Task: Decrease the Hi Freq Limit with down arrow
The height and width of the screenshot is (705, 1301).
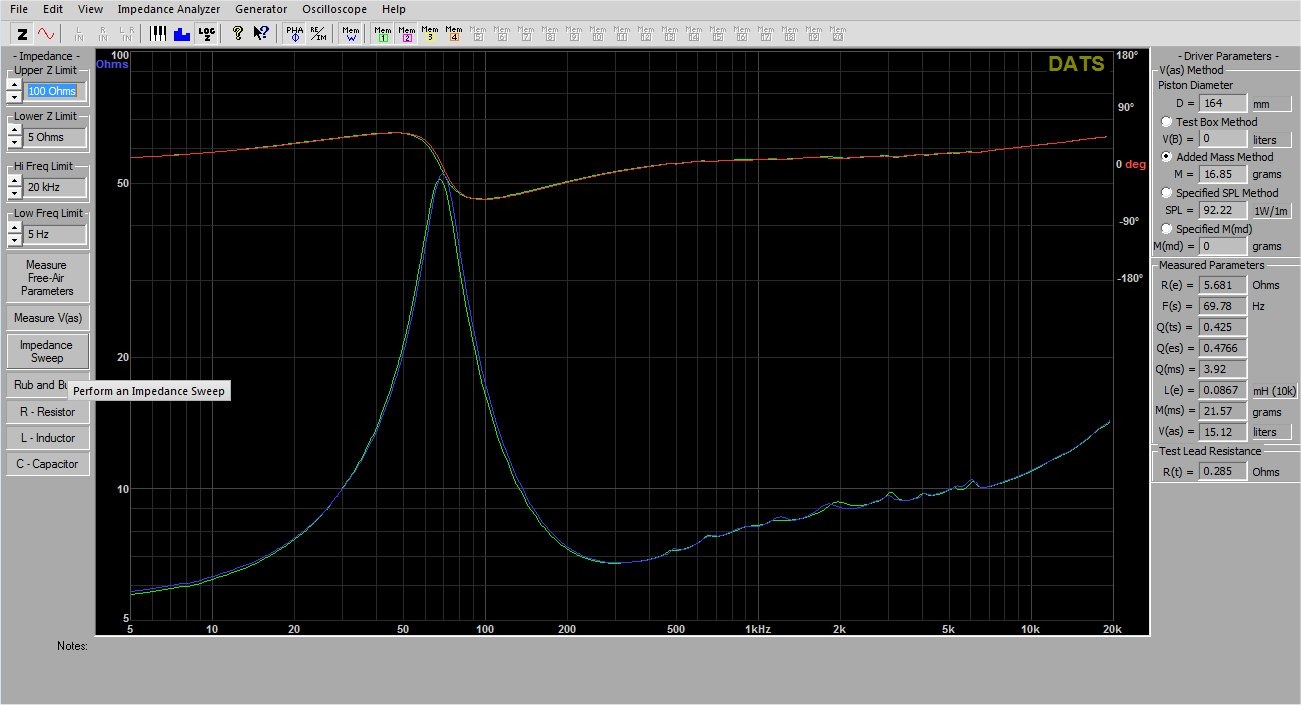Action: (14, 193)
